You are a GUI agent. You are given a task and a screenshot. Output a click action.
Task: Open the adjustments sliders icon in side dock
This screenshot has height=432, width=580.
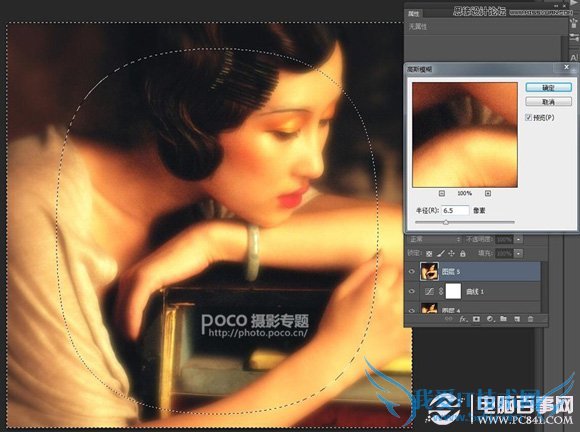574,38
